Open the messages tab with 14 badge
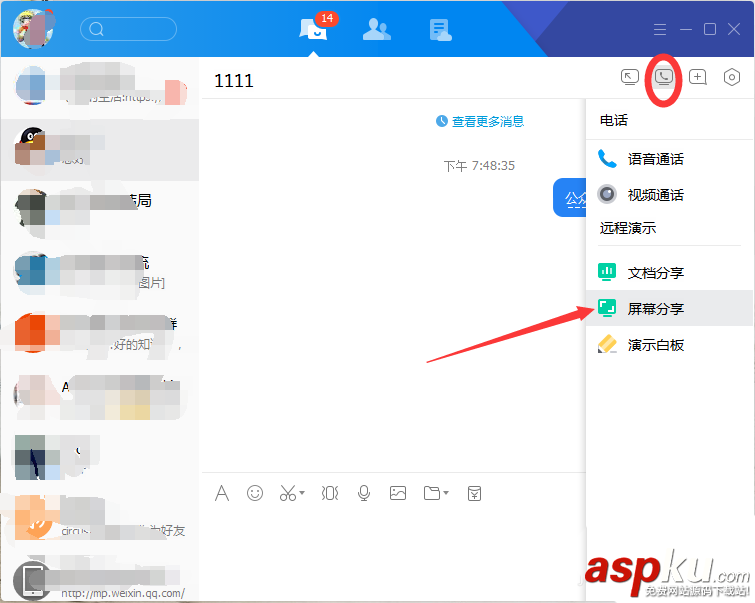The image size is (755, 603). 313,29
